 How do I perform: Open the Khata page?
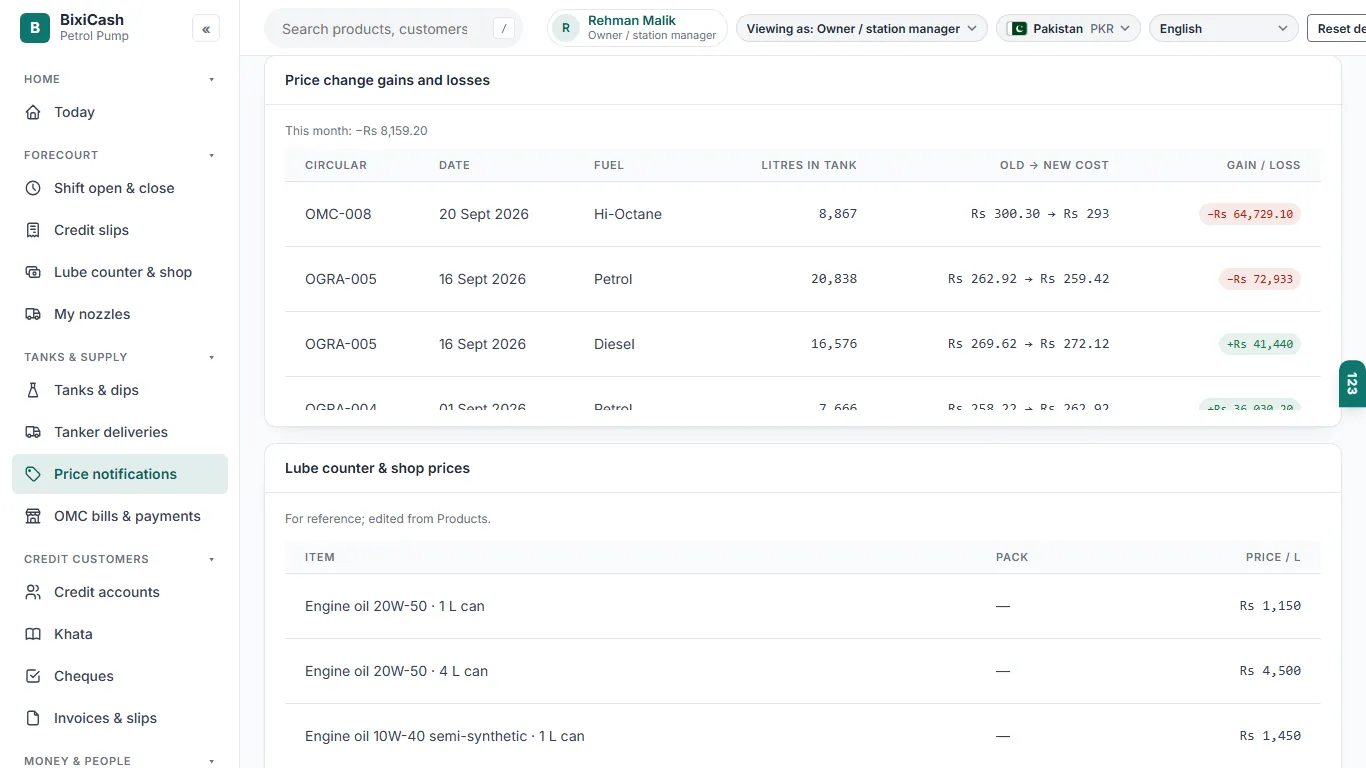(x=120, y=634)
